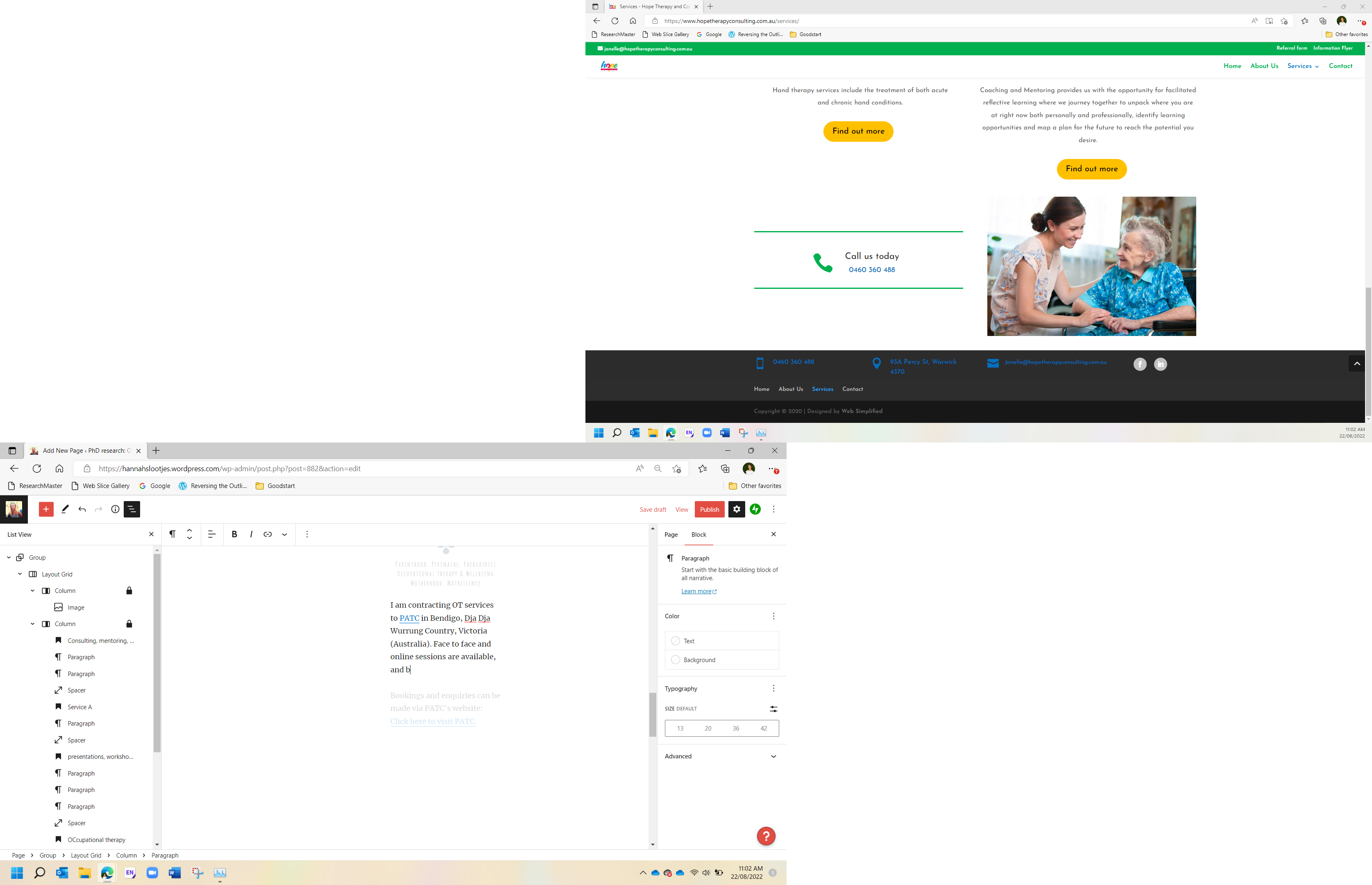
Task: Switch to the Page tab
Action: click(671, 534)
